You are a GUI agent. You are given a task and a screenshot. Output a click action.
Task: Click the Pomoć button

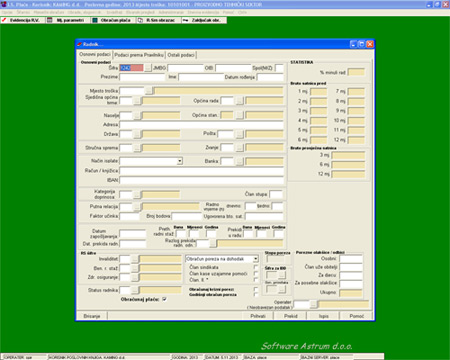tap(356, 316)
